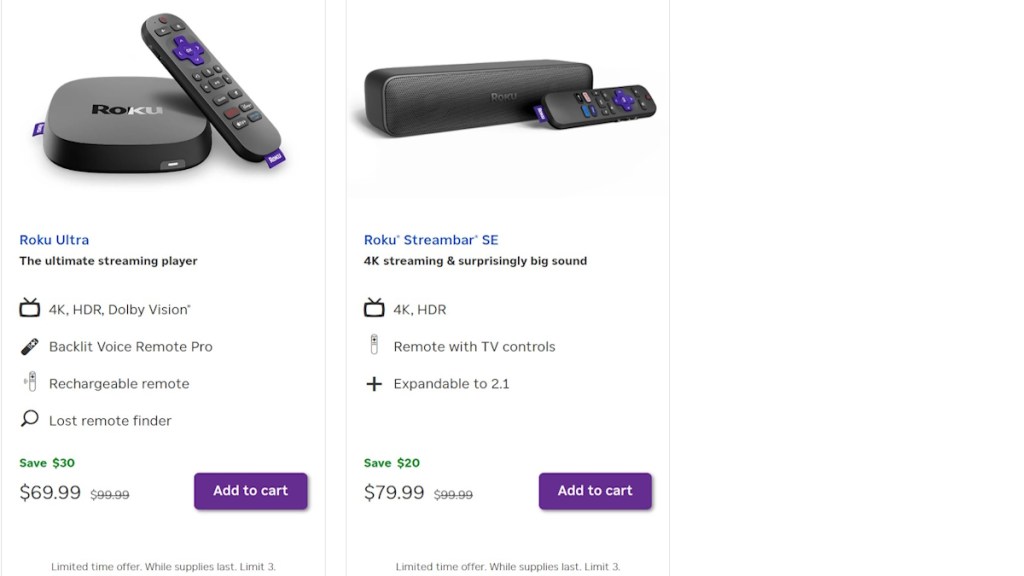Click the $69.99 sale price
Image resolution: width=1024 pixels, height=576 pixels.
(49, 492)
